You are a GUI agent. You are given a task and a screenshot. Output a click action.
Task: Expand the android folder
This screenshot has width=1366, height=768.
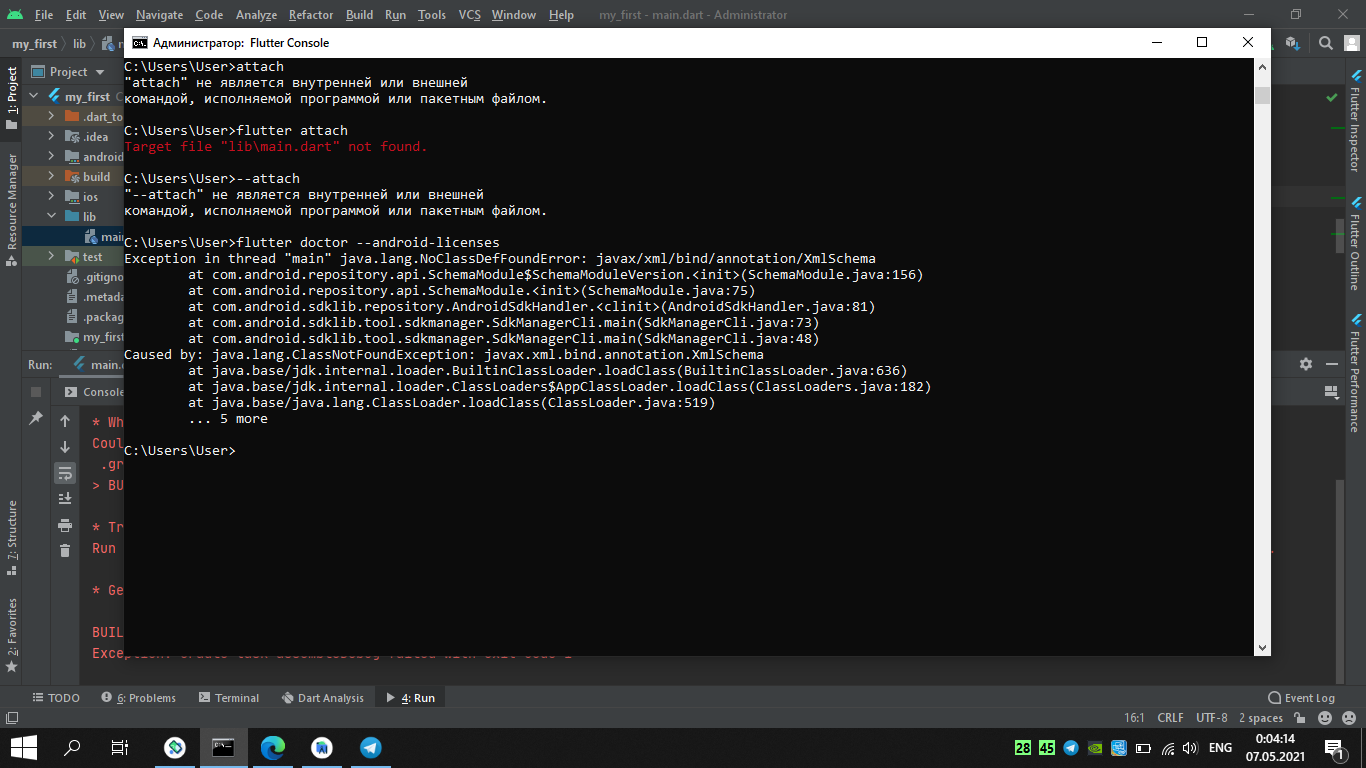[x=51, y=157]
